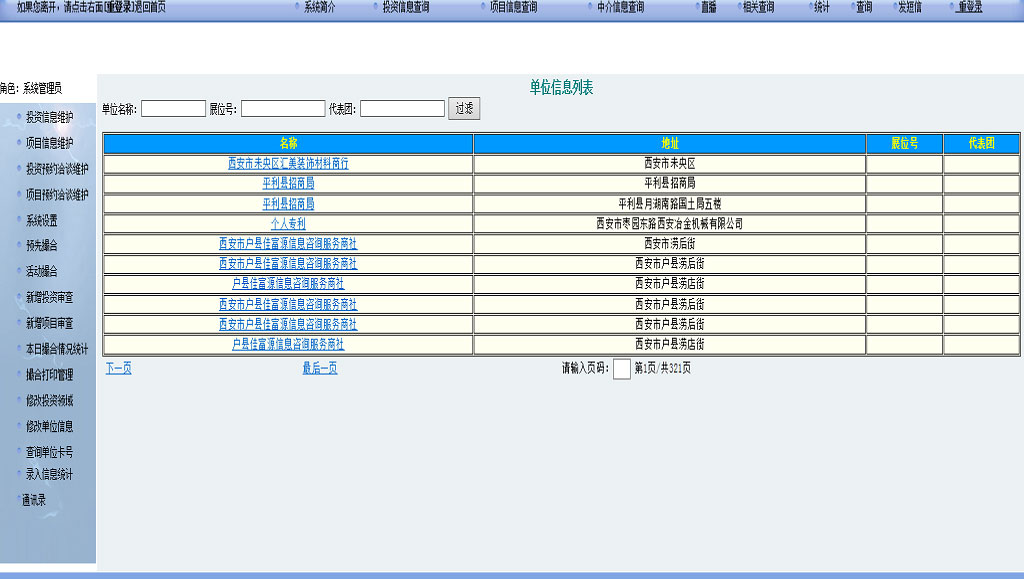Click the 代表团 filter input box

pos(402,109)
